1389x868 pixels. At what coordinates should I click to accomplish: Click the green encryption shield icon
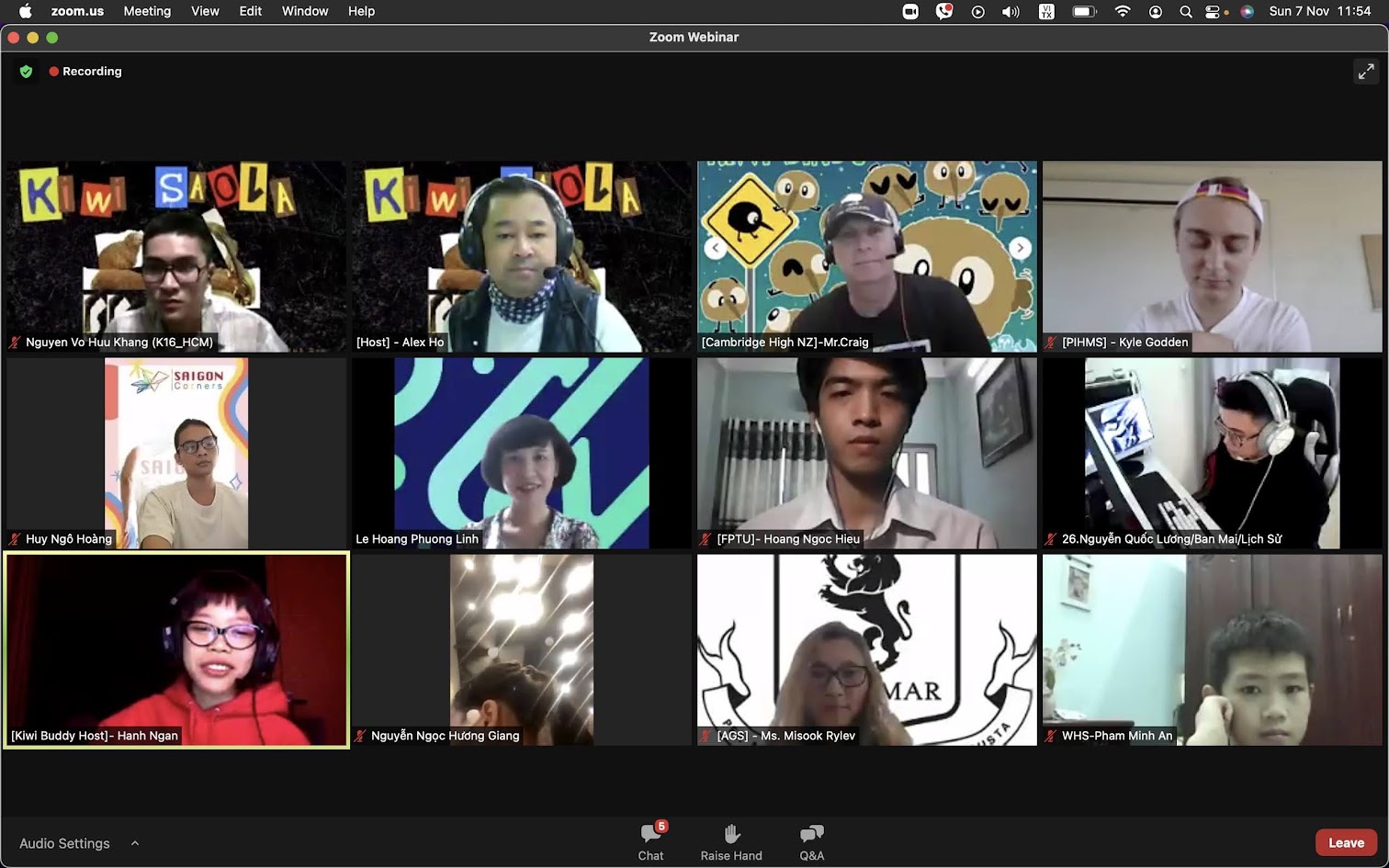coord(26,72)
